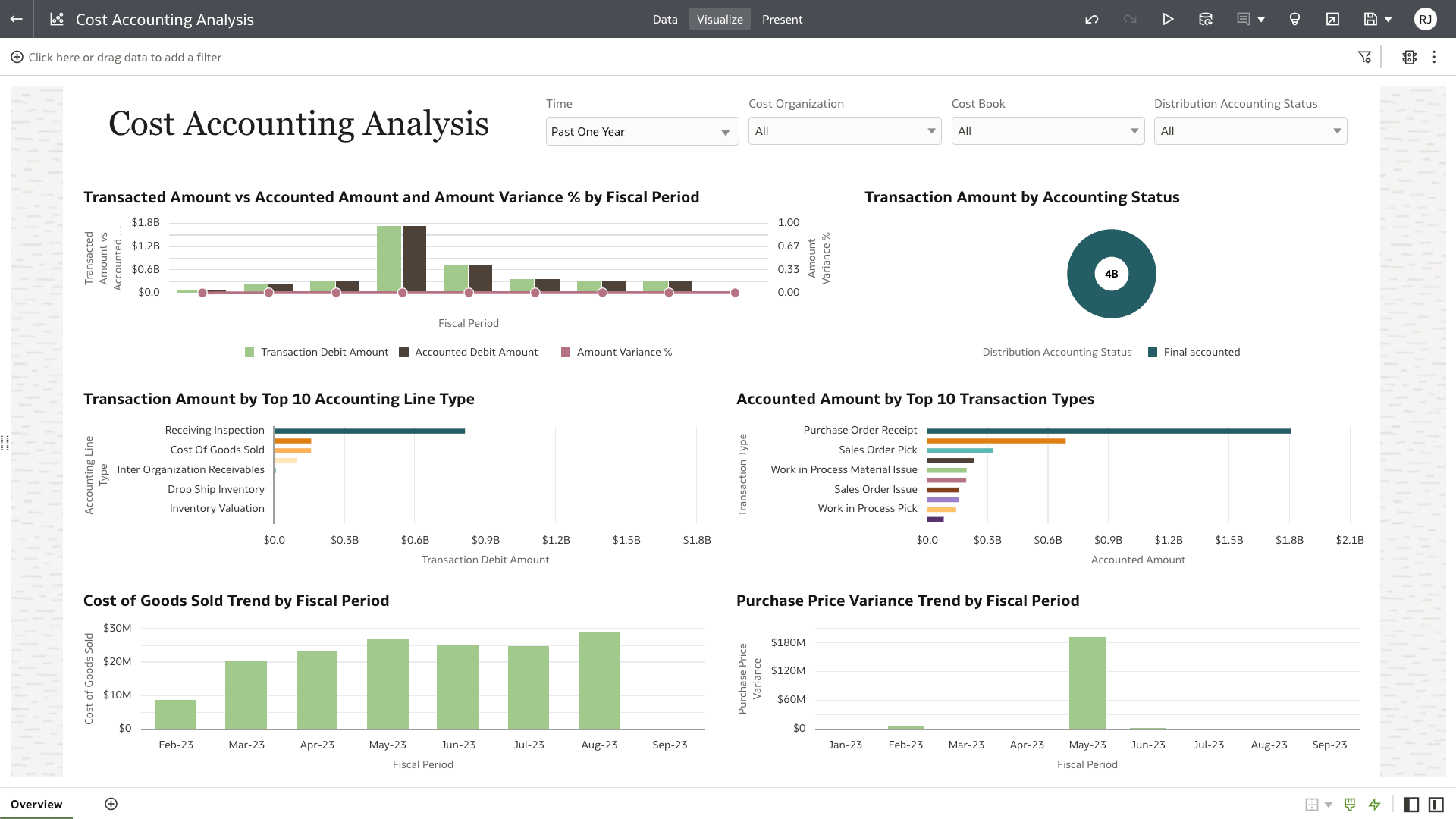Enable Auto Insights with the lightning icon
The image size is (1456, 819).
[x=1375, y=804]
